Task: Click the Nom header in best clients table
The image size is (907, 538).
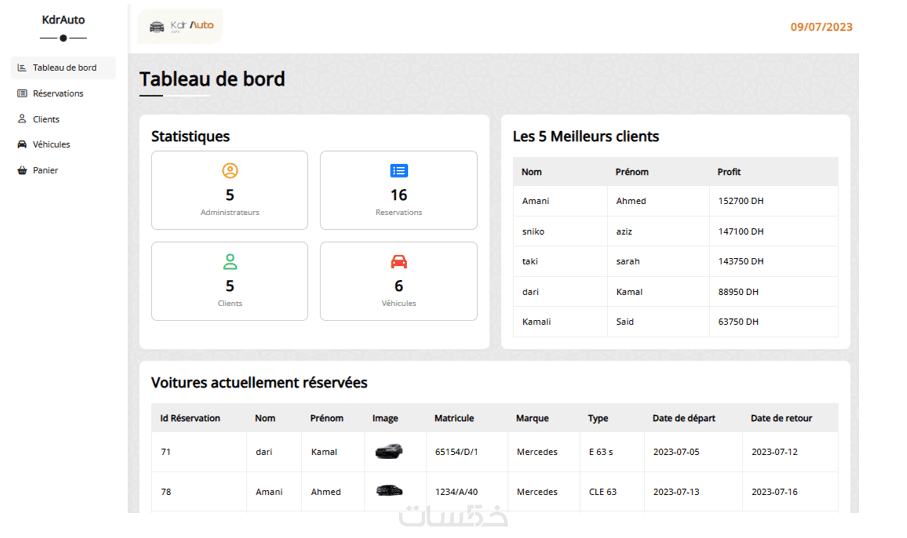Action: coord(532,172)
